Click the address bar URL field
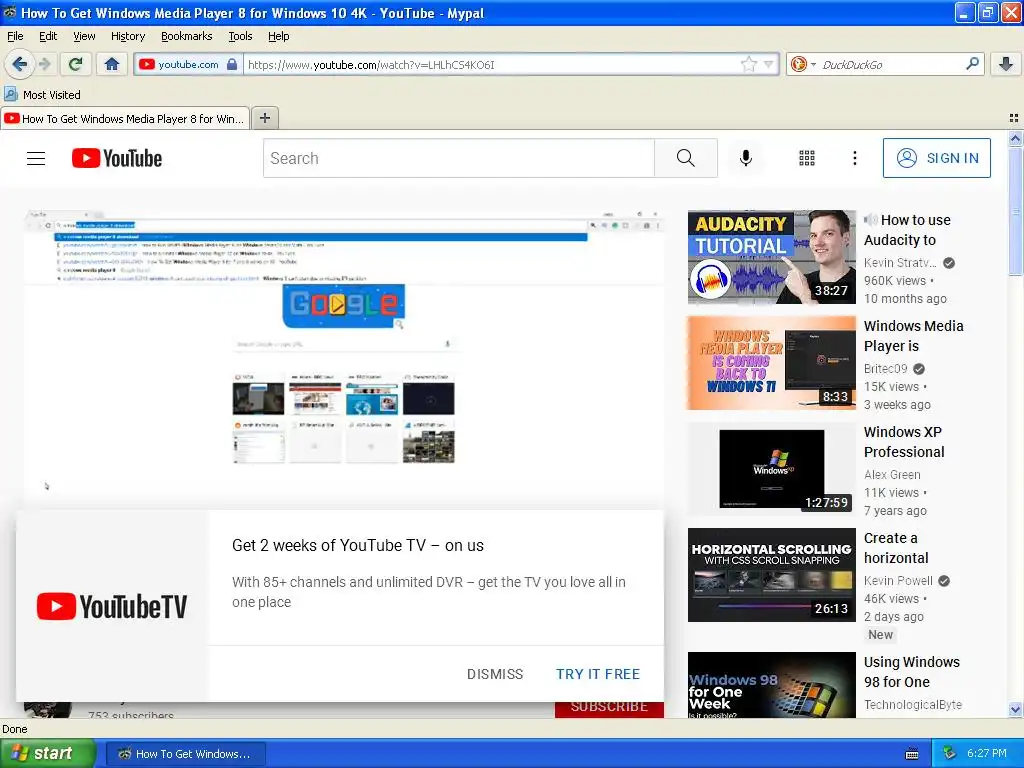Image resolution: width=1024 pixels, height=768 pixels. 494,65
